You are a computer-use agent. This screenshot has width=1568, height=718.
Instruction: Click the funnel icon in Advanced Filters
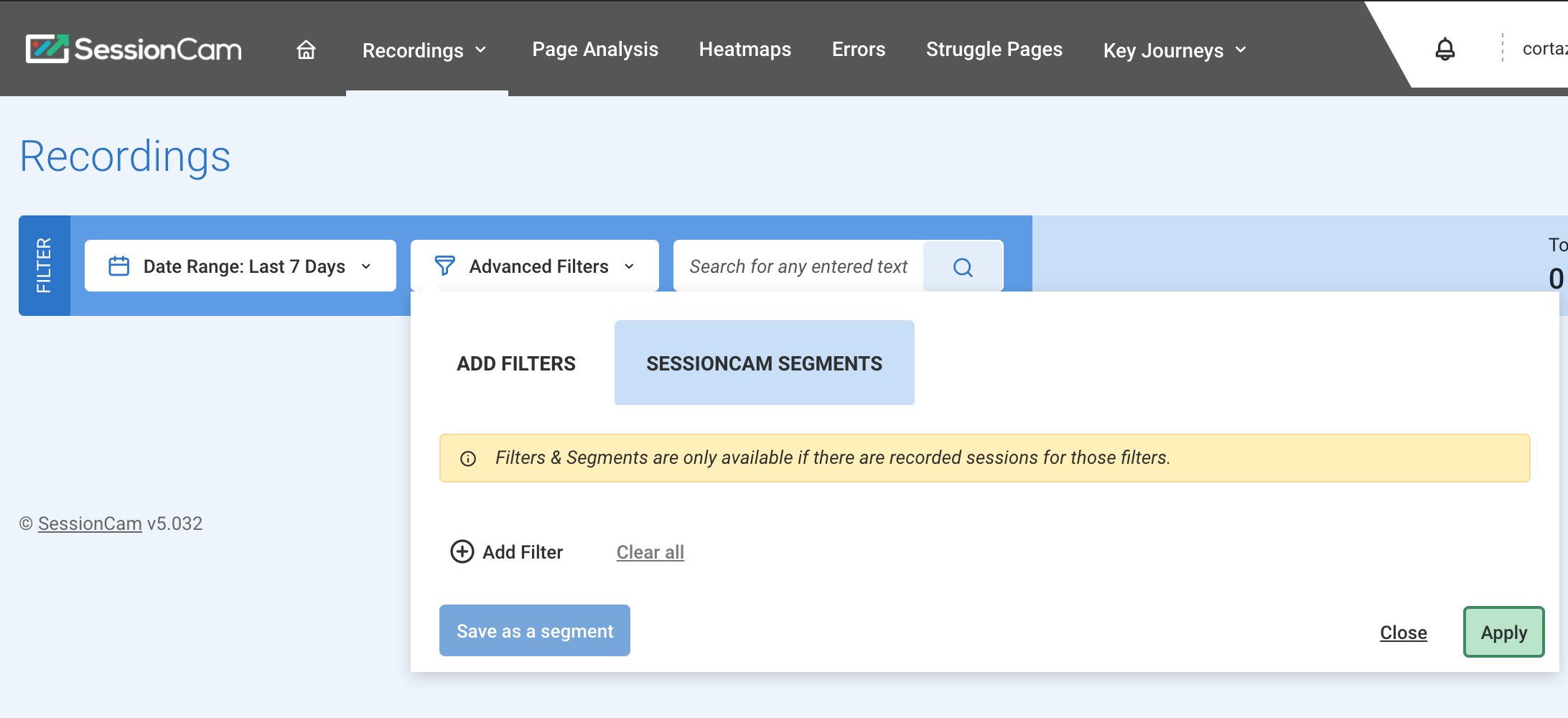pos(444,266)
